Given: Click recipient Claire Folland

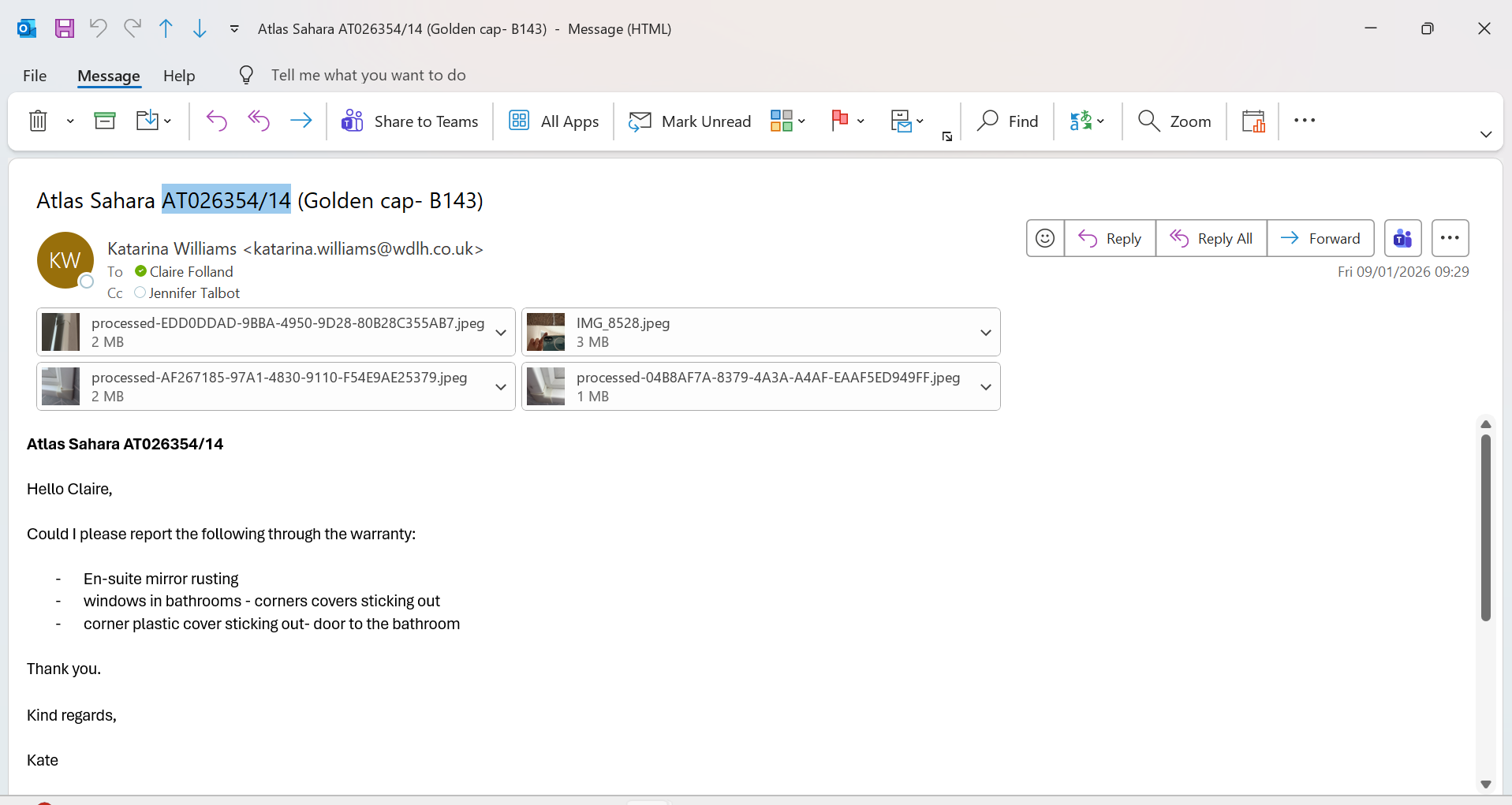Looking at the screenshot, I should pos(192,272).
